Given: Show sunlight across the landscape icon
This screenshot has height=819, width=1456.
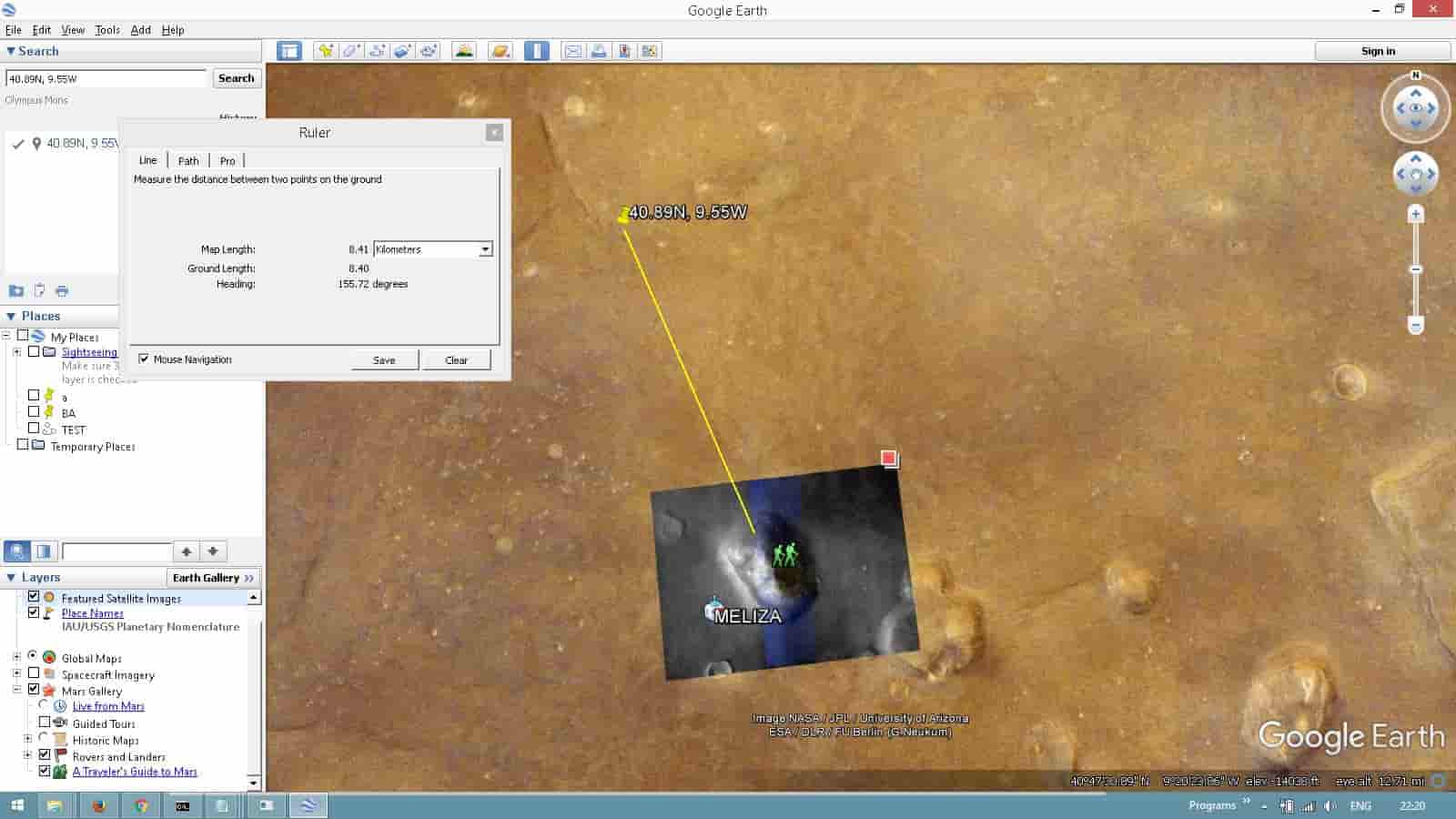Looking at the screenshot, I should click(x=464, y=51).
